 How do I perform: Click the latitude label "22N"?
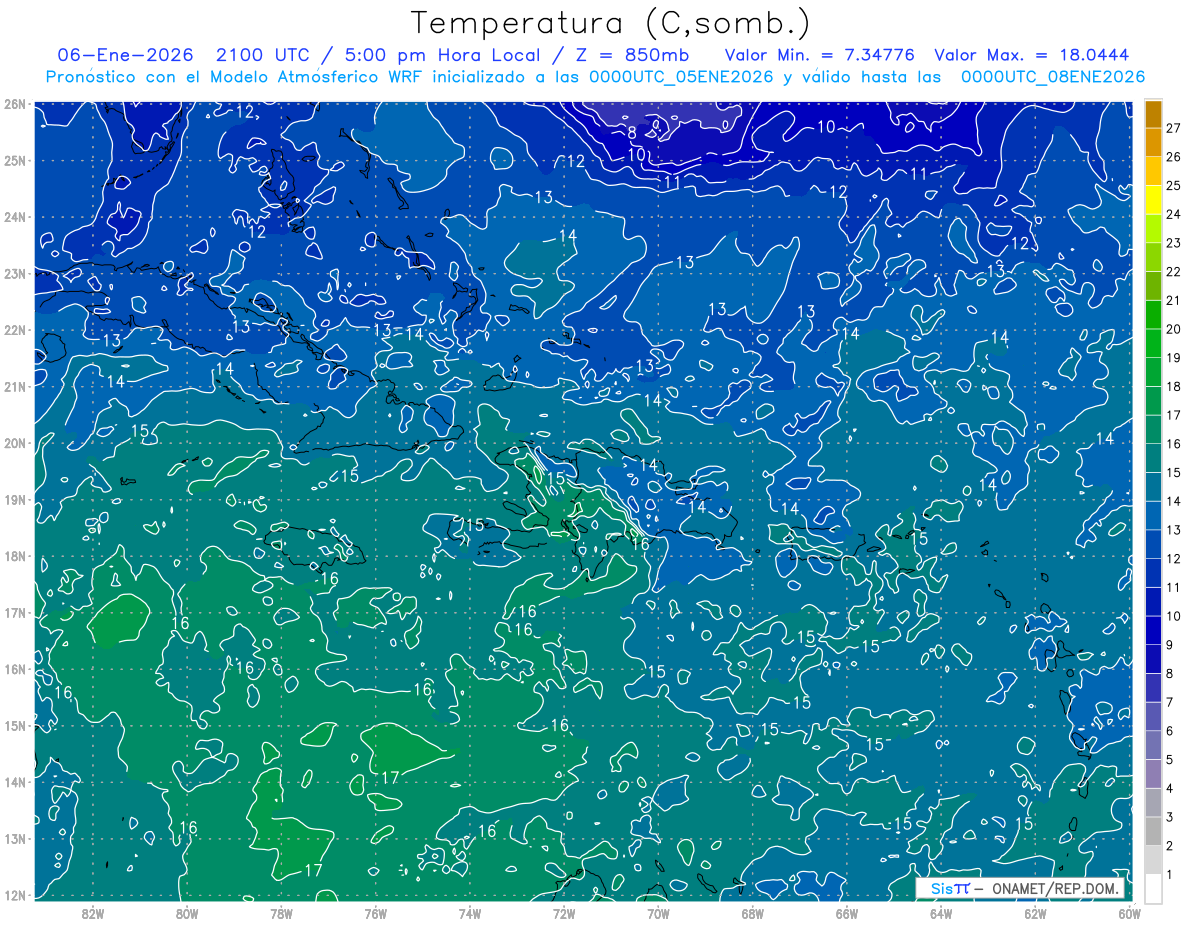point(15,330)
